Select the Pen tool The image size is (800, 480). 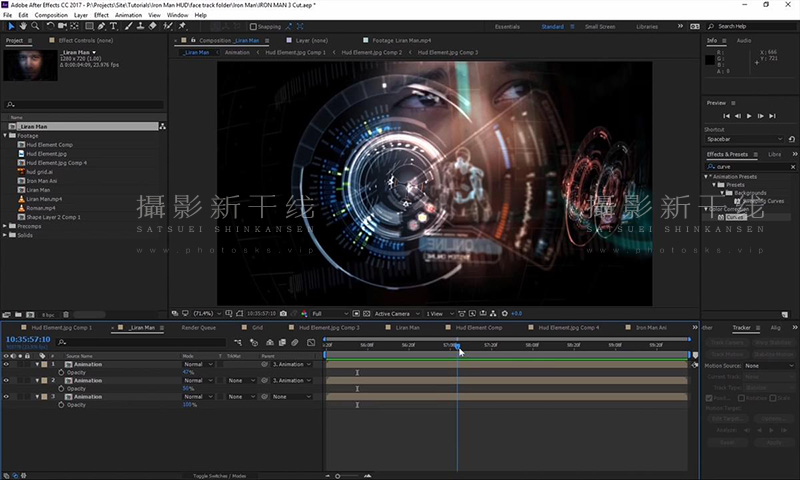click(101, 26)
